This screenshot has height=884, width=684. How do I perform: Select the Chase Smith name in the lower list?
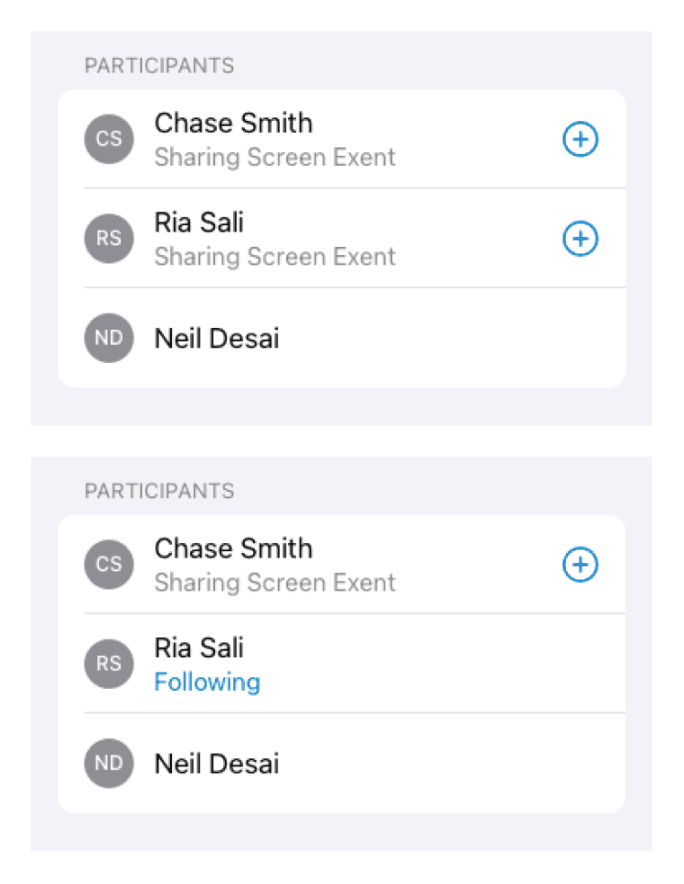(x=233, y=548)
